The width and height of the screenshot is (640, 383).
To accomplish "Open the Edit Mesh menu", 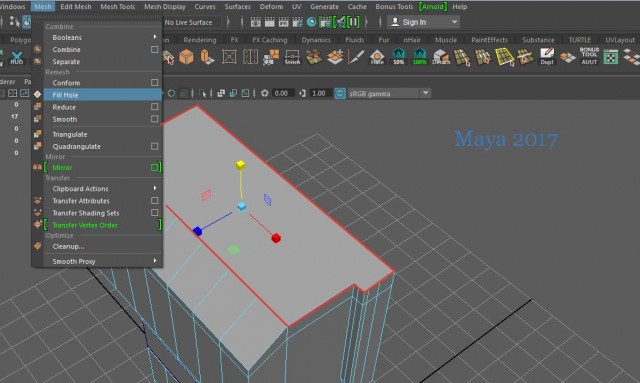I will pos(76,7).
